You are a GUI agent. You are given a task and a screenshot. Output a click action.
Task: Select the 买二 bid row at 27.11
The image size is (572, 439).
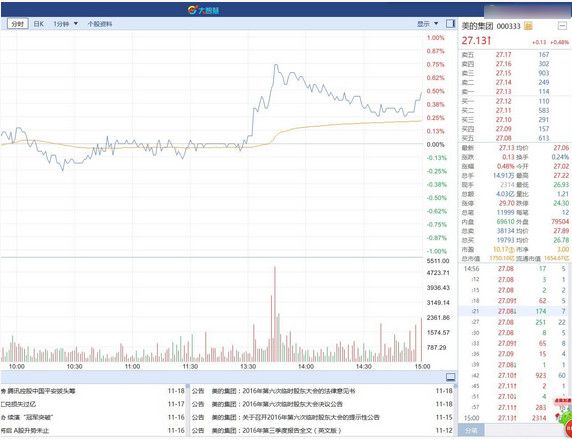tap(514, 110)
